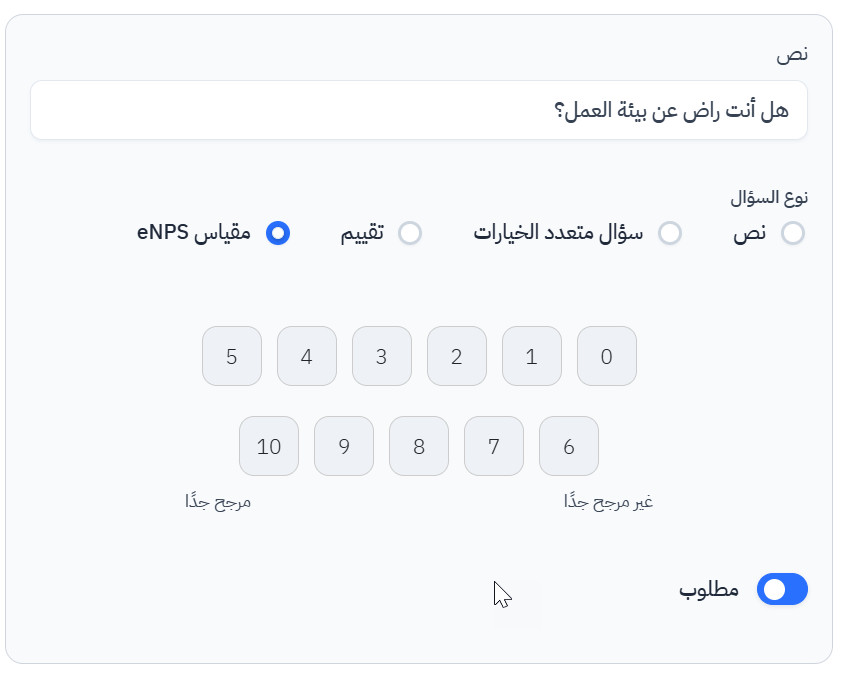This screenshot has height=681, width=841.
Task: Choose score 2 on the eNPS scale
Action: [457, 356]
